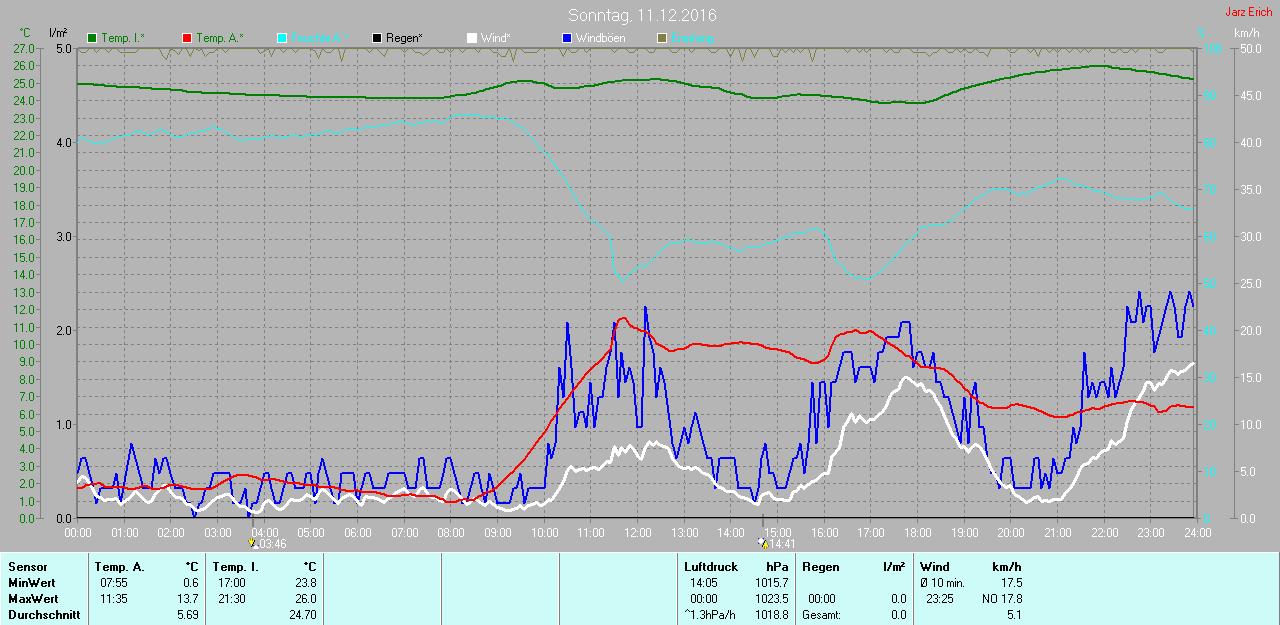
Task: Click the indoor minimum value 23.8
Action: click(304, 583)
